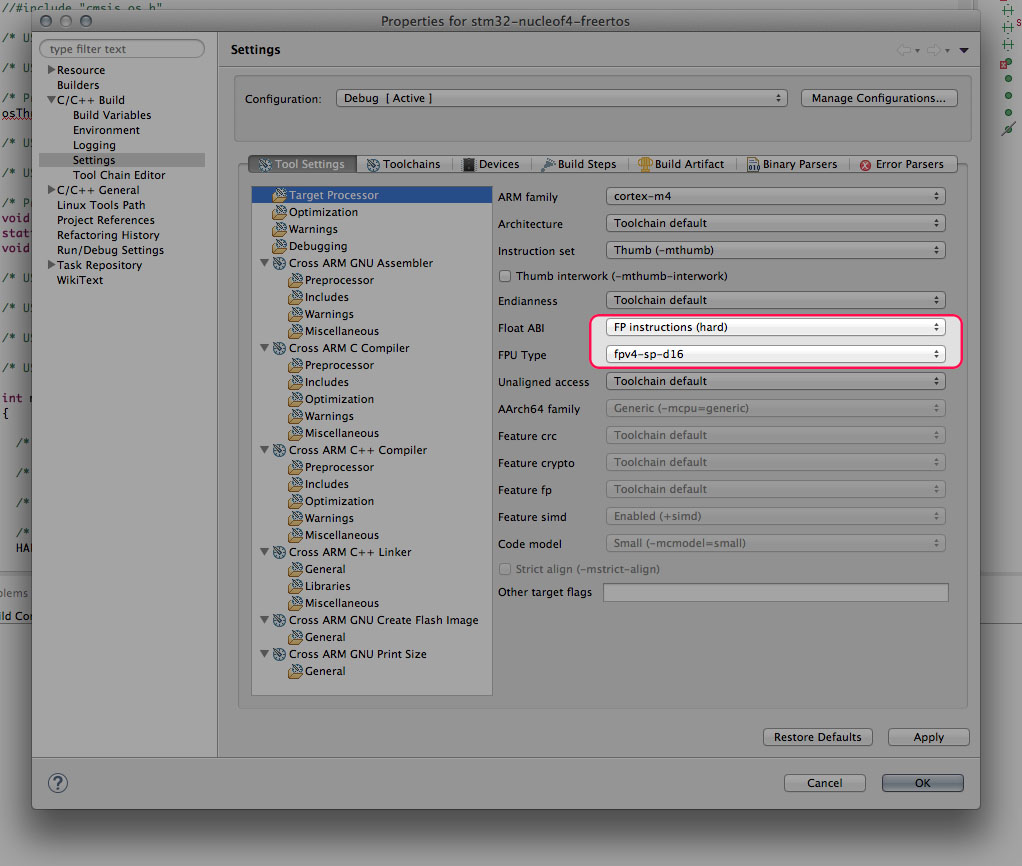Click the Build Artifact trophy icon
The height and width of the screenshot is (866, 1022).
pyautogui.click(x=645, y=164)
